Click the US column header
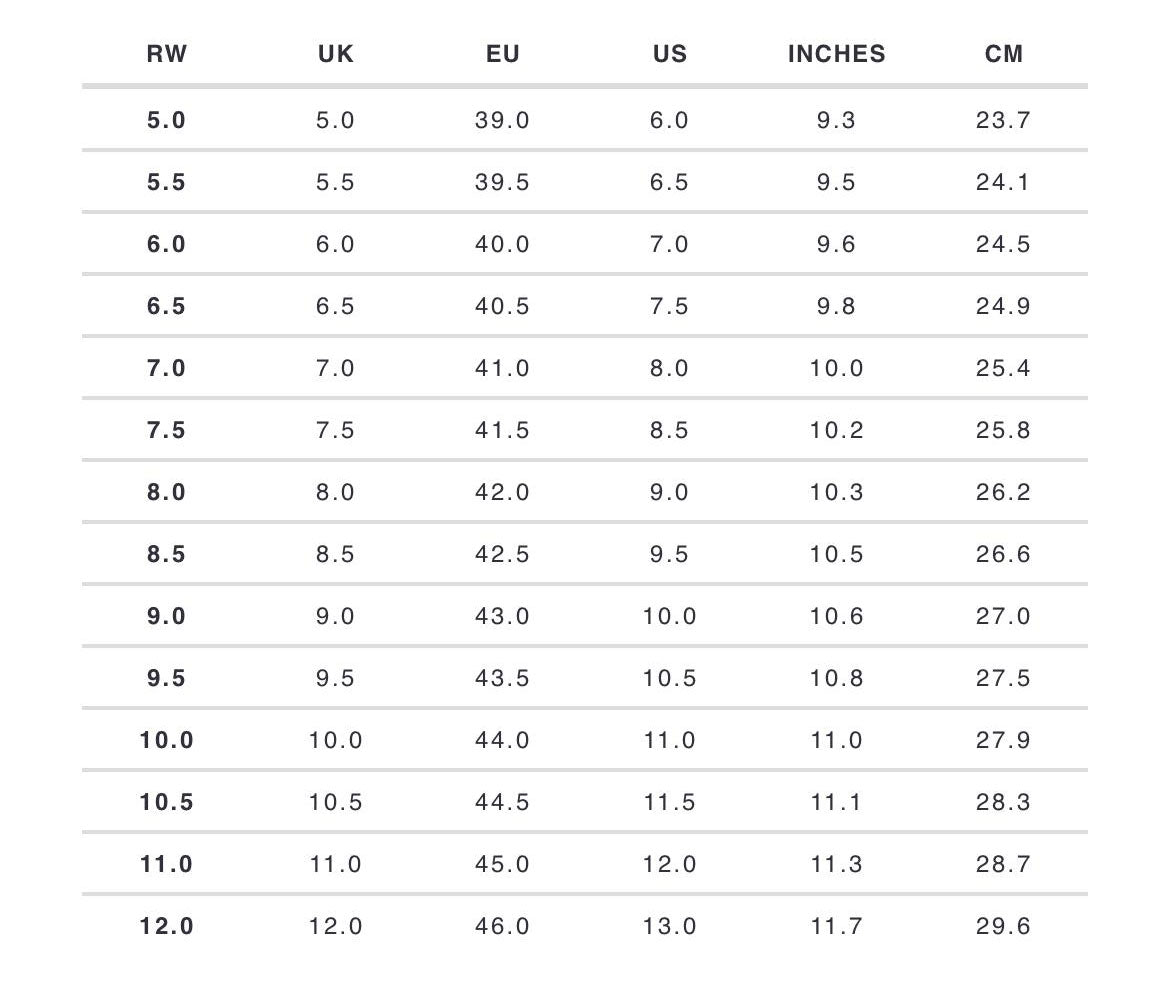 point(670,54)
